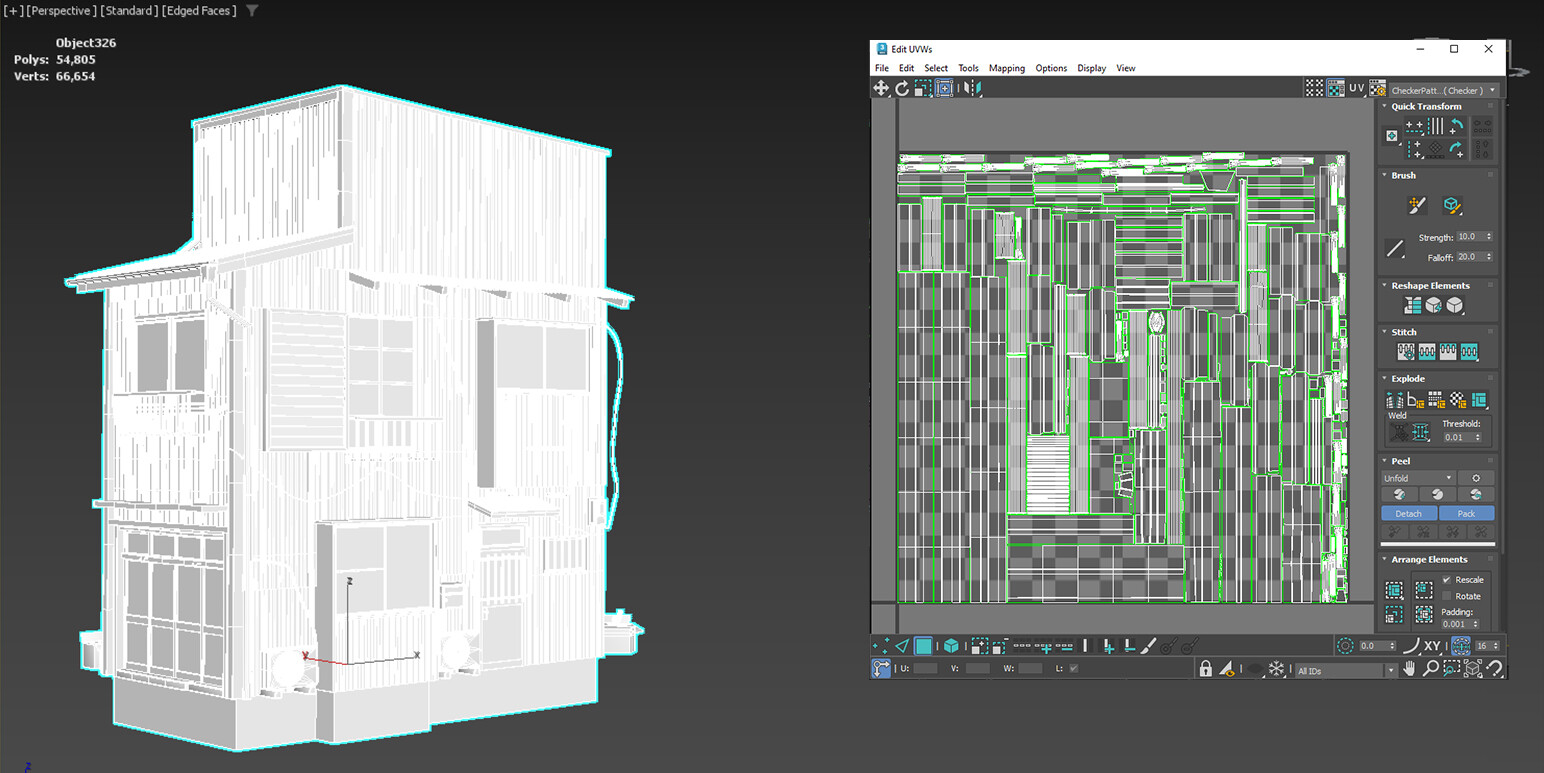The height and width of the screenshot is (773, 1544).
Task: Select the Move tool in Edit UVWs toolbar
Action: [x=881, y=88]
